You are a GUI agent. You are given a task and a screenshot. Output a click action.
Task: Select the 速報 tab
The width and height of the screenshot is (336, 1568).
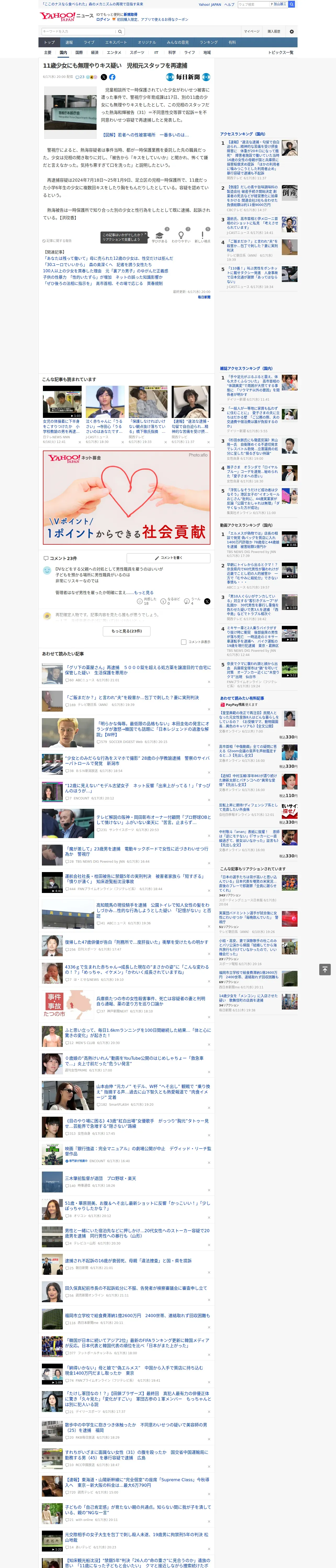click(69, 42)
